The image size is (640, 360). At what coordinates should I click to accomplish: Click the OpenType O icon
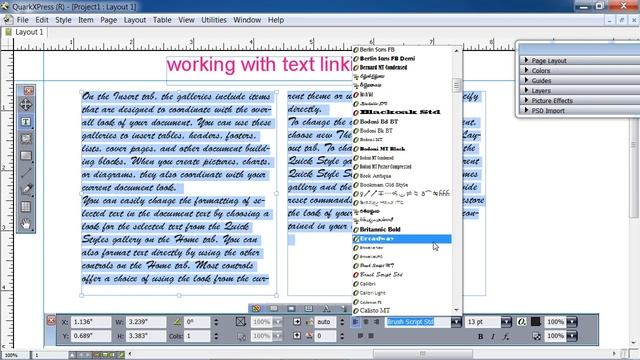pyautogui.click(x=521, y=322)
